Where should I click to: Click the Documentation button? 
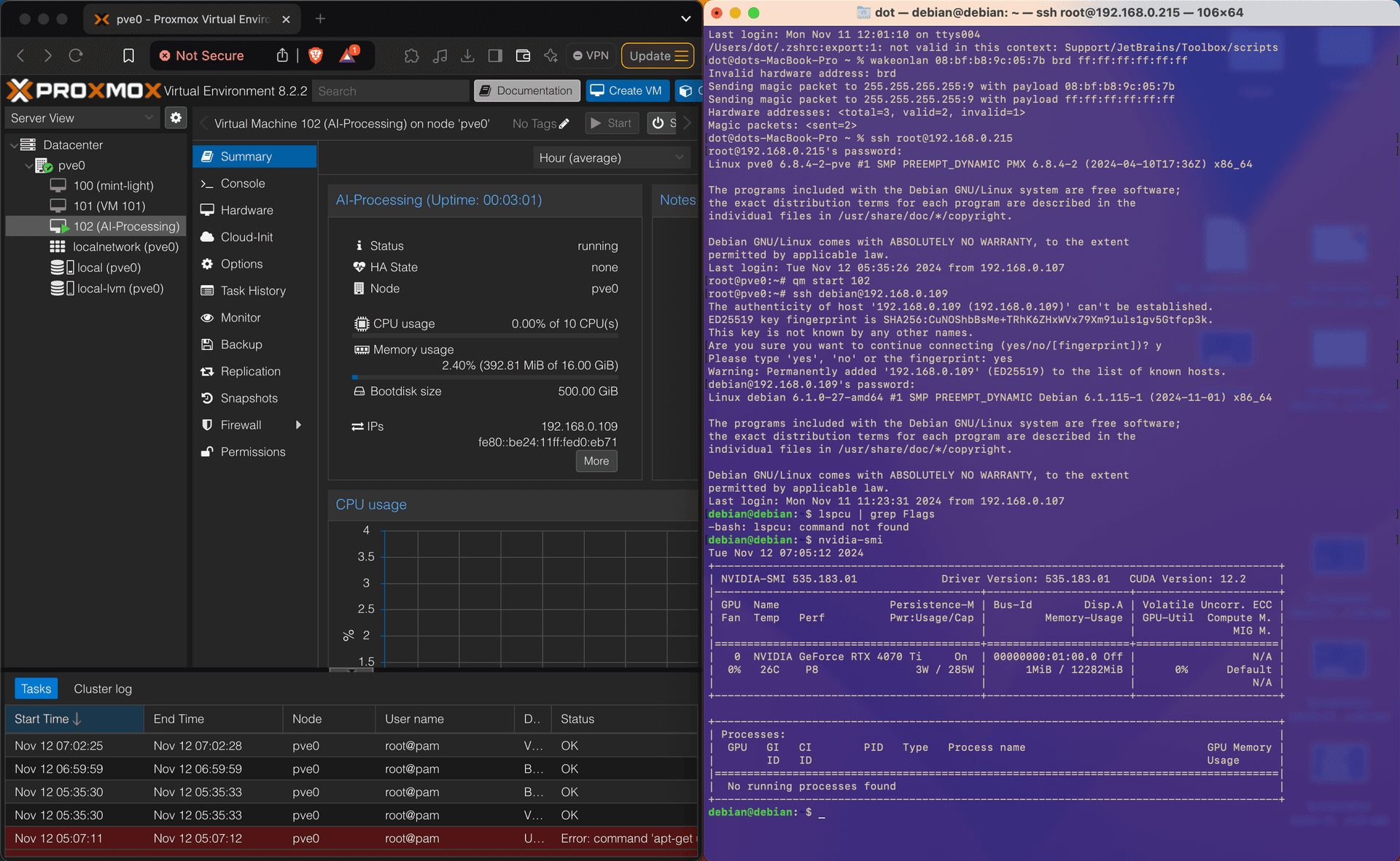(x=527, y=90)
